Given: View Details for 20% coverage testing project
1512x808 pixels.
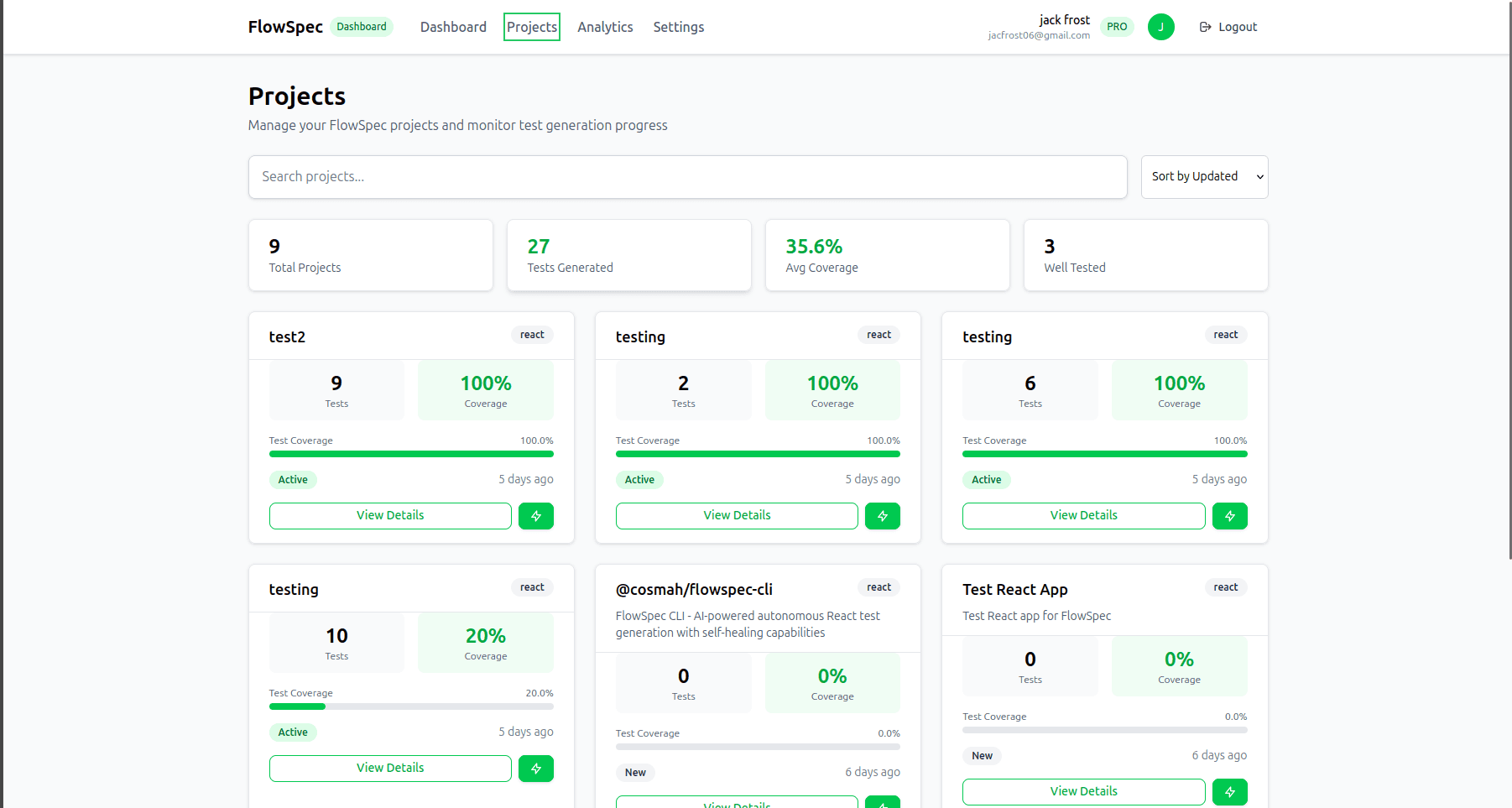Looking at the screenshot, I should [x=390, y=769].
